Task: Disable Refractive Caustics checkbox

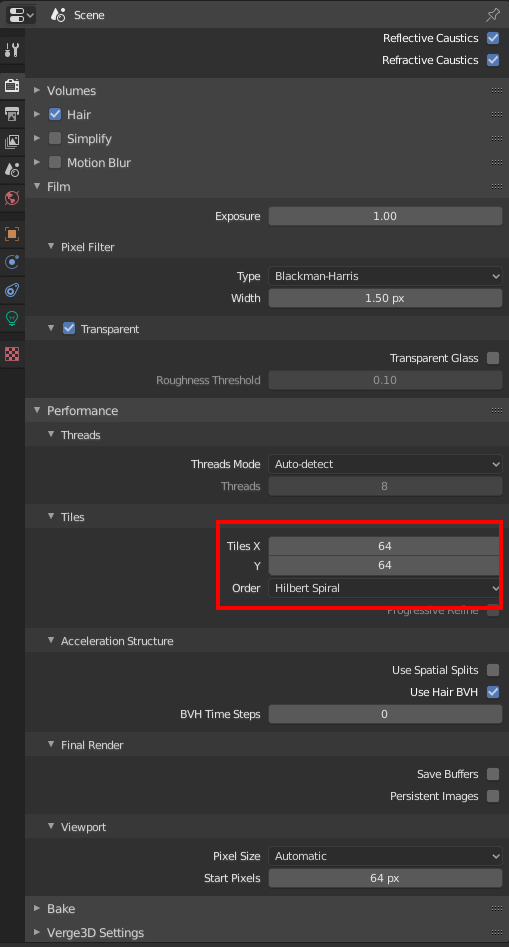Action: point(493,60)
